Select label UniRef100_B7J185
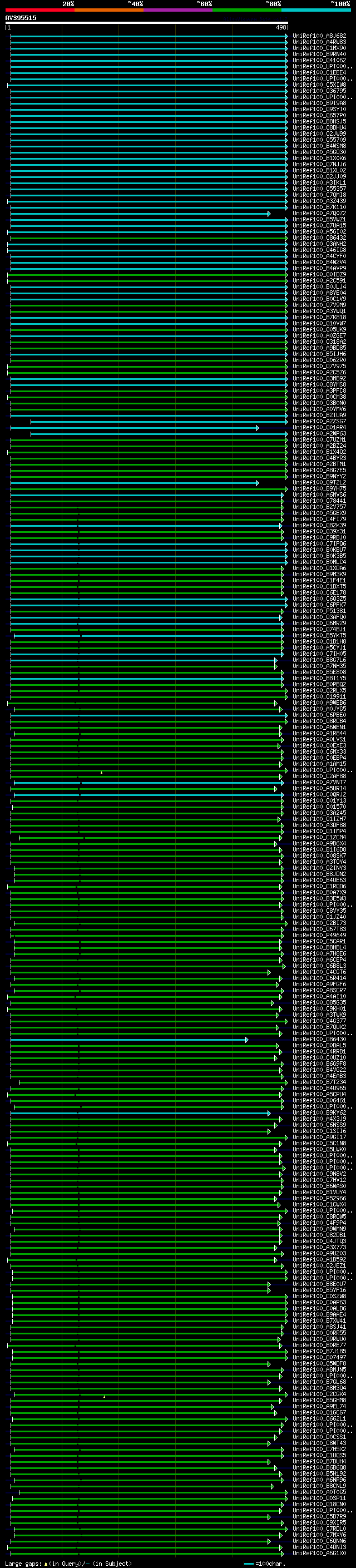The height and width of the screenshot is (1568, 356). click(319, 1351)
